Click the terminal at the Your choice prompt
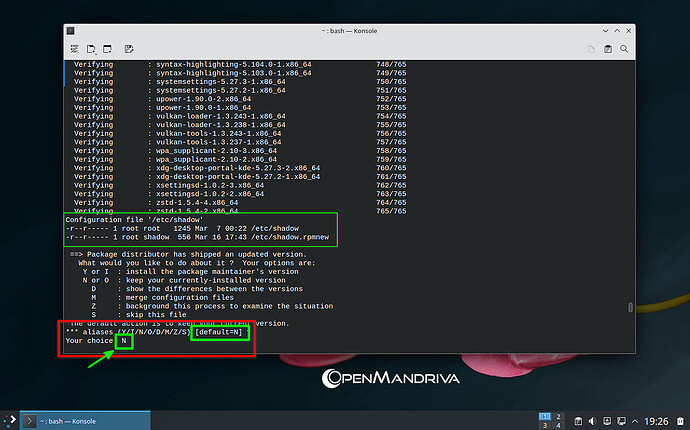690x430 pixels. click(124, 341)
